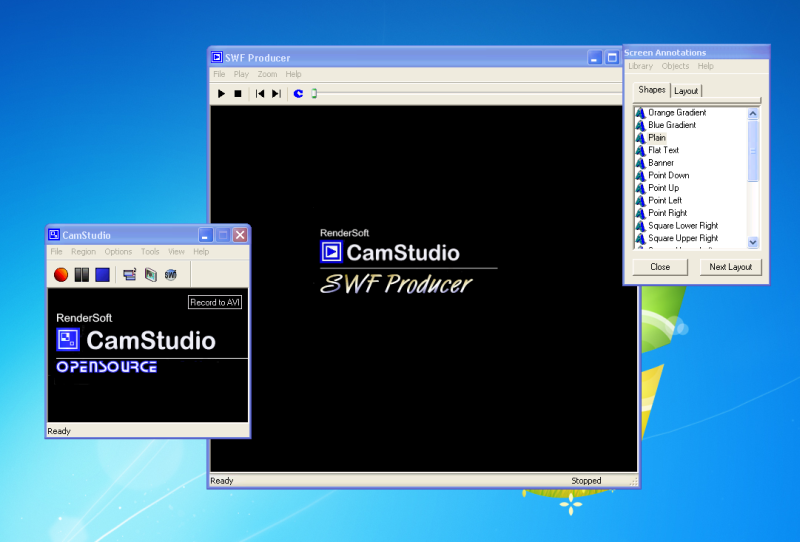
Task: Select Flat Text shape
Action: [x=663, y=150]
